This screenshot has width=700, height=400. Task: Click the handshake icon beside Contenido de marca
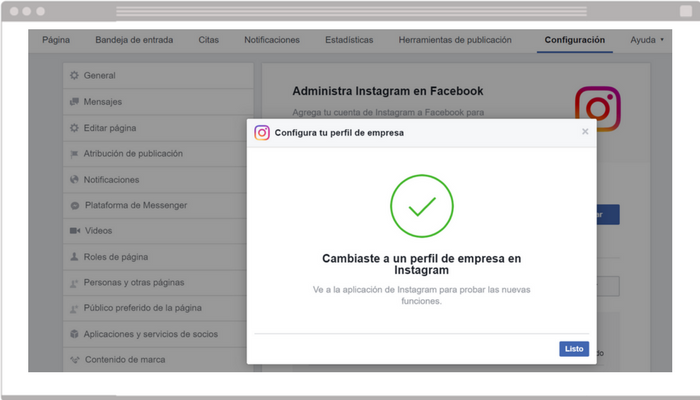click(75, 360)
